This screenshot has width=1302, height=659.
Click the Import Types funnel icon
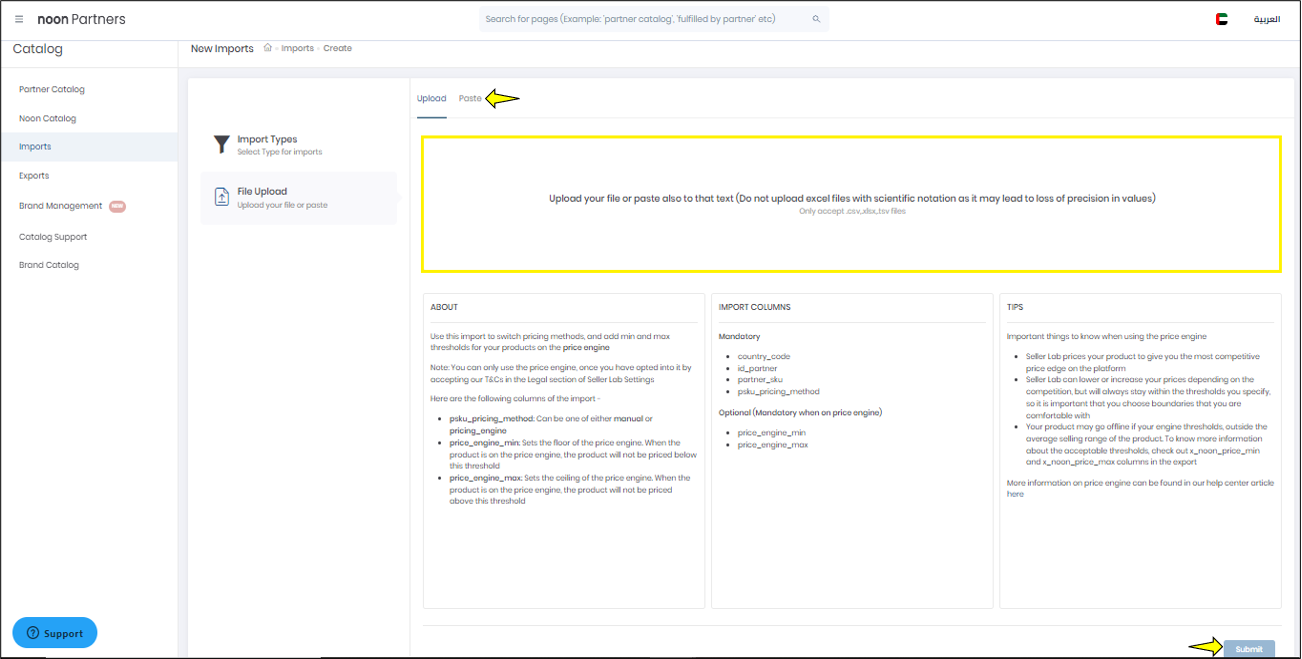click(222, 145)
